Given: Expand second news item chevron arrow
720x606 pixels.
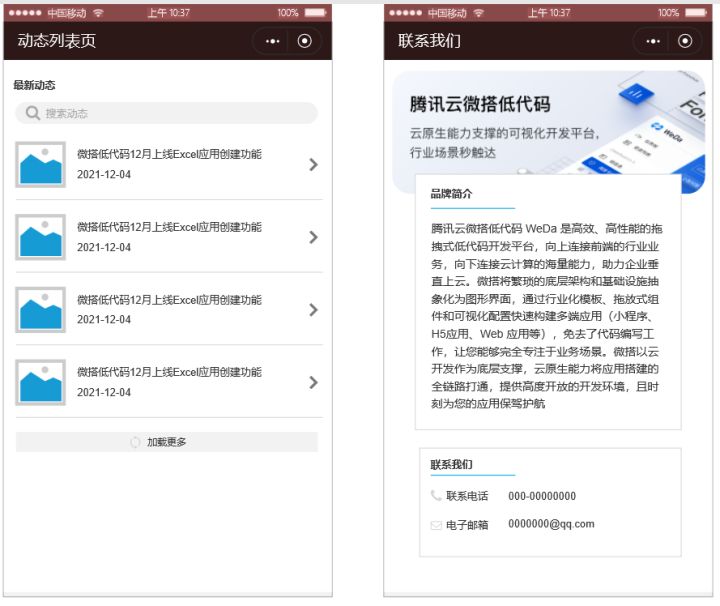Looking at the screenshot, I should tap(314, 237).
